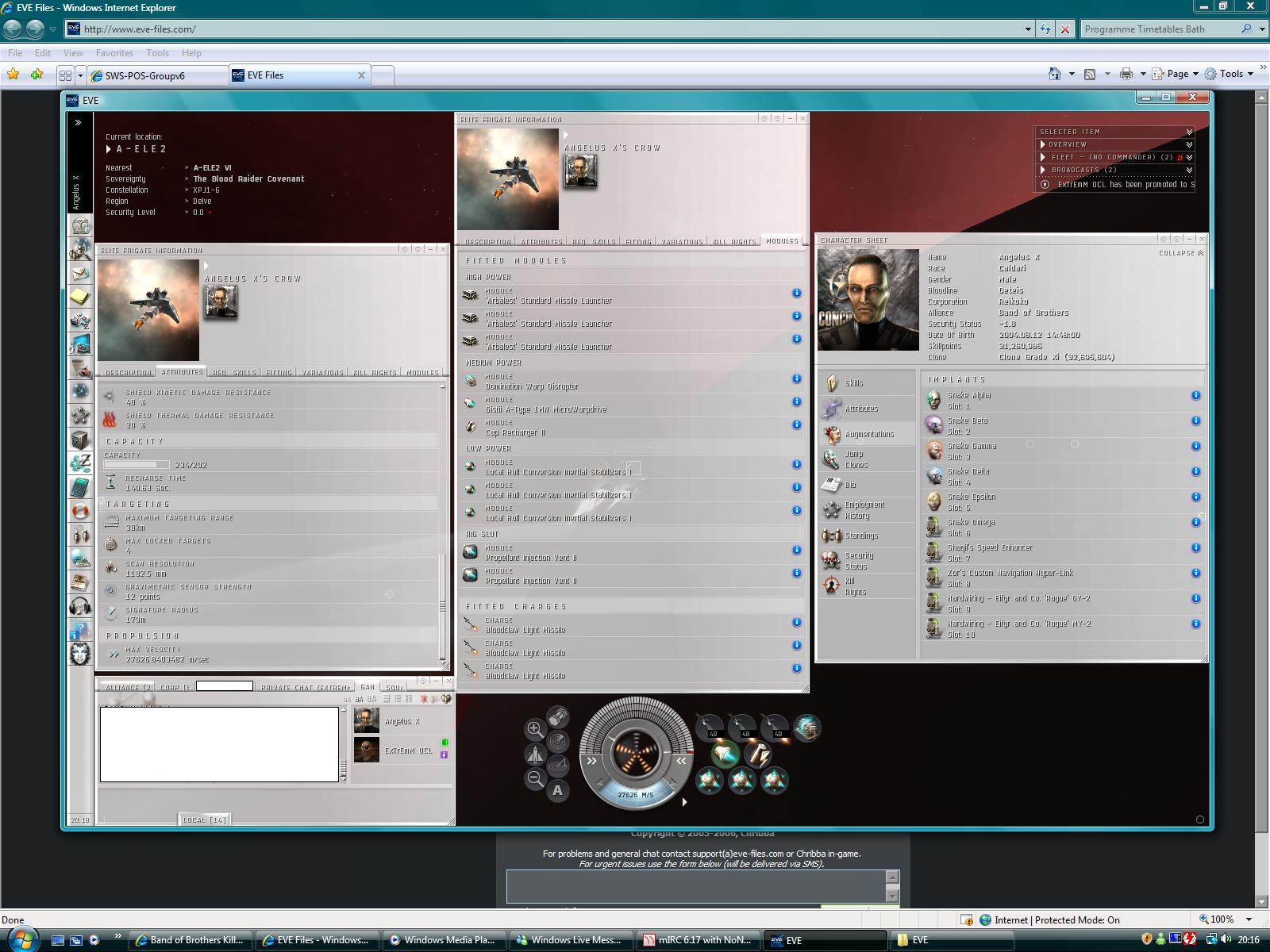The height and width of the screenshot is (952, 1270).
Task: Open Standings in the Character Sheet
Action: tap(867, 535)
